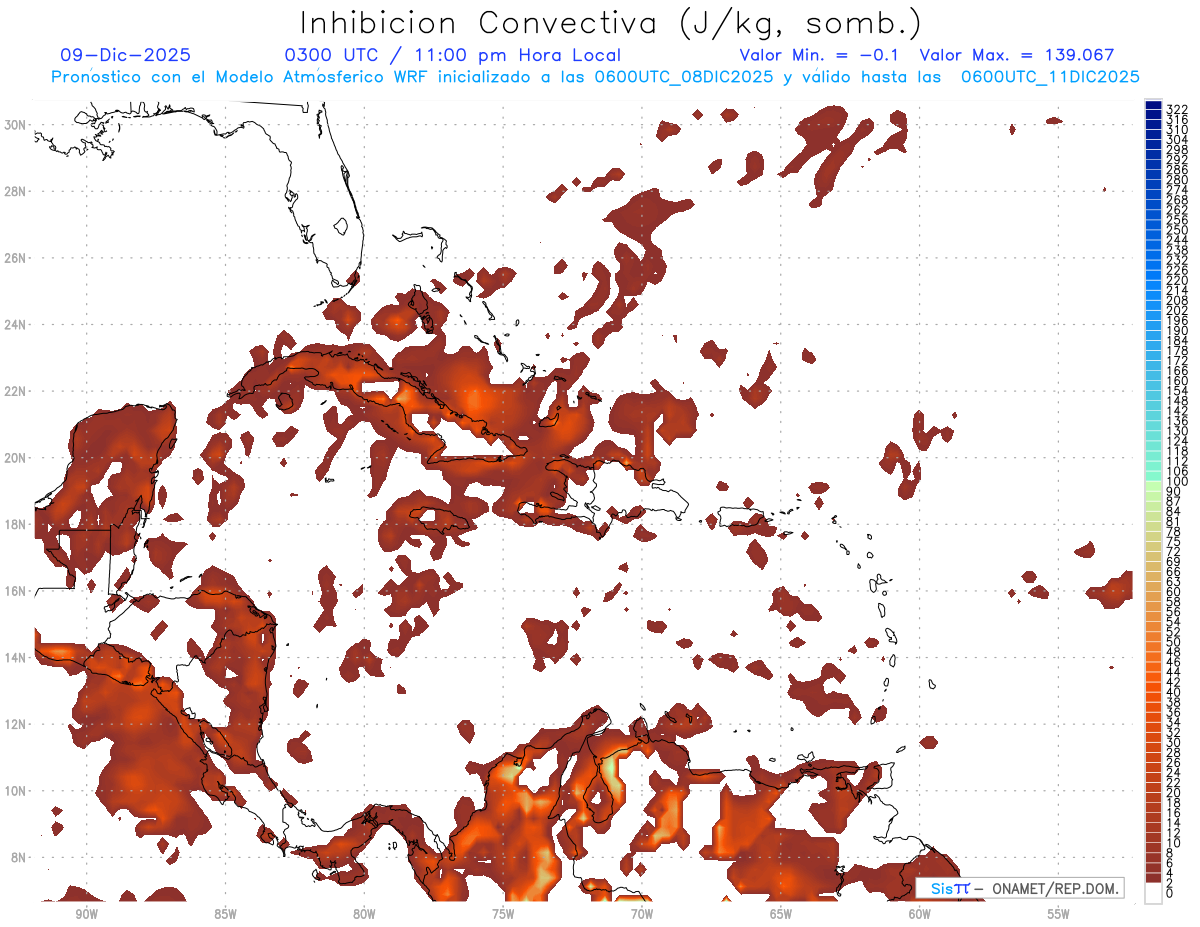1200x927 pixels.
Task: Click the "90W" longitude label
Action: point(87,914)
